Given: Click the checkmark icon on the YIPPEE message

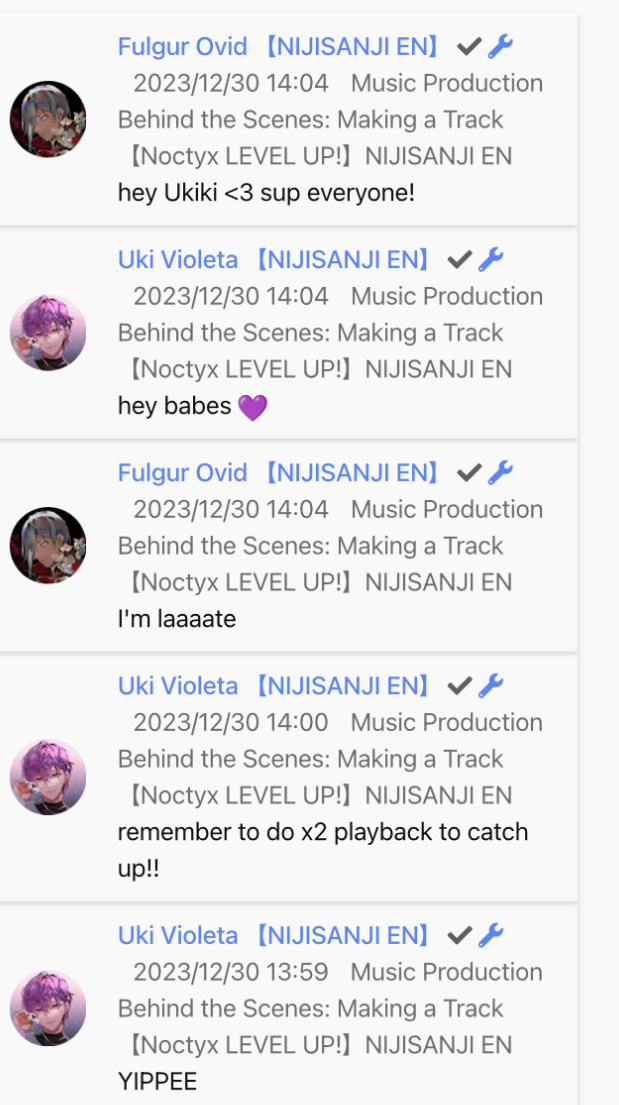Looking at the screenshot, I should (460, 936).
